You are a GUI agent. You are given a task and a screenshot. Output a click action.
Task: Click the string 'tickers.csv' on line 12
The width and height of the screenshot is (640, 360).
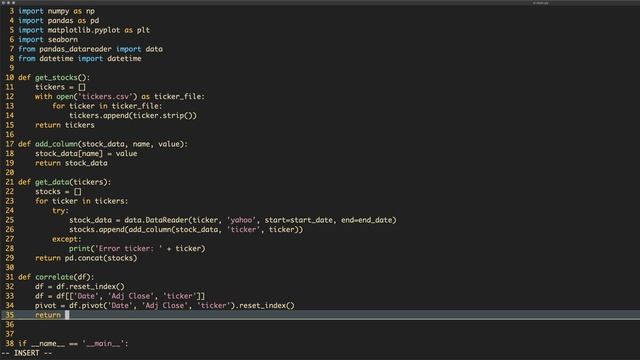pos(106,96)
